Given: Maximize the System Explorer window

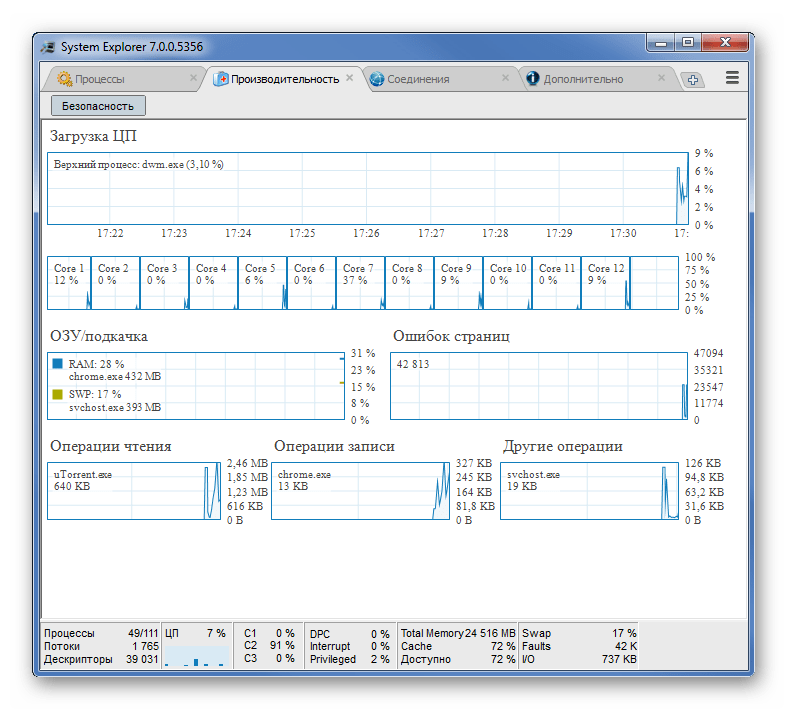Looking at the screenshot, I should [x=687, y=43].
